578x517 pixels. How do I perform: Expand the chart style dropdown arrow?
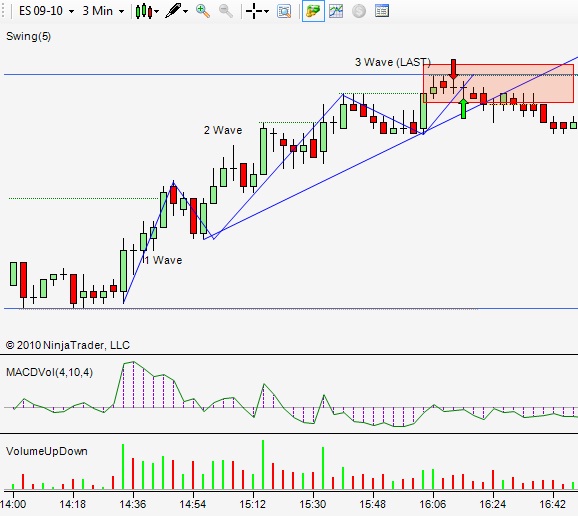(157, 11)
